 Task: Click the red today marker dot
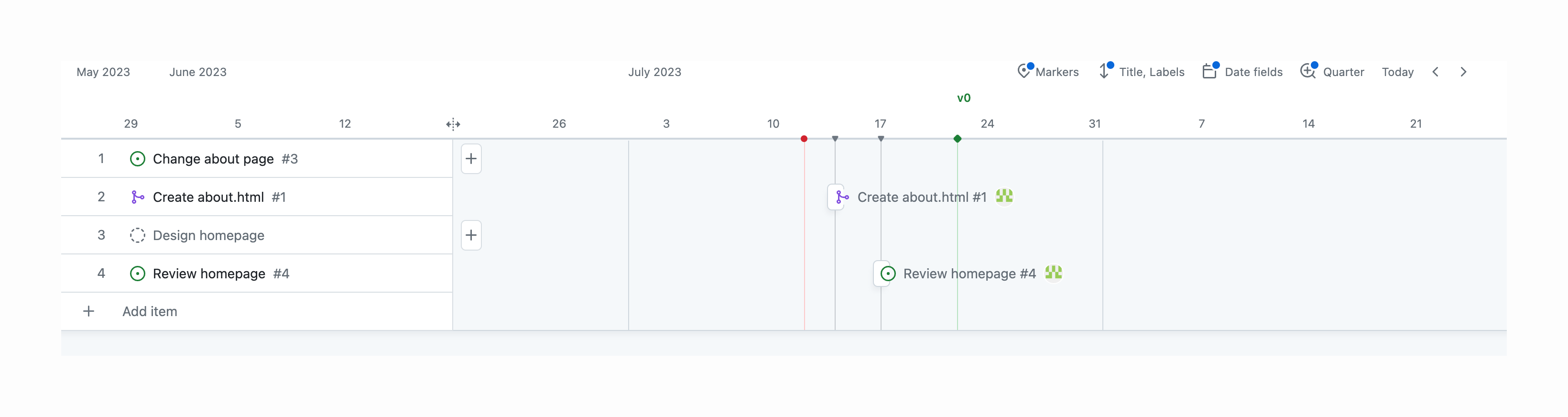(x=804, y=139)
